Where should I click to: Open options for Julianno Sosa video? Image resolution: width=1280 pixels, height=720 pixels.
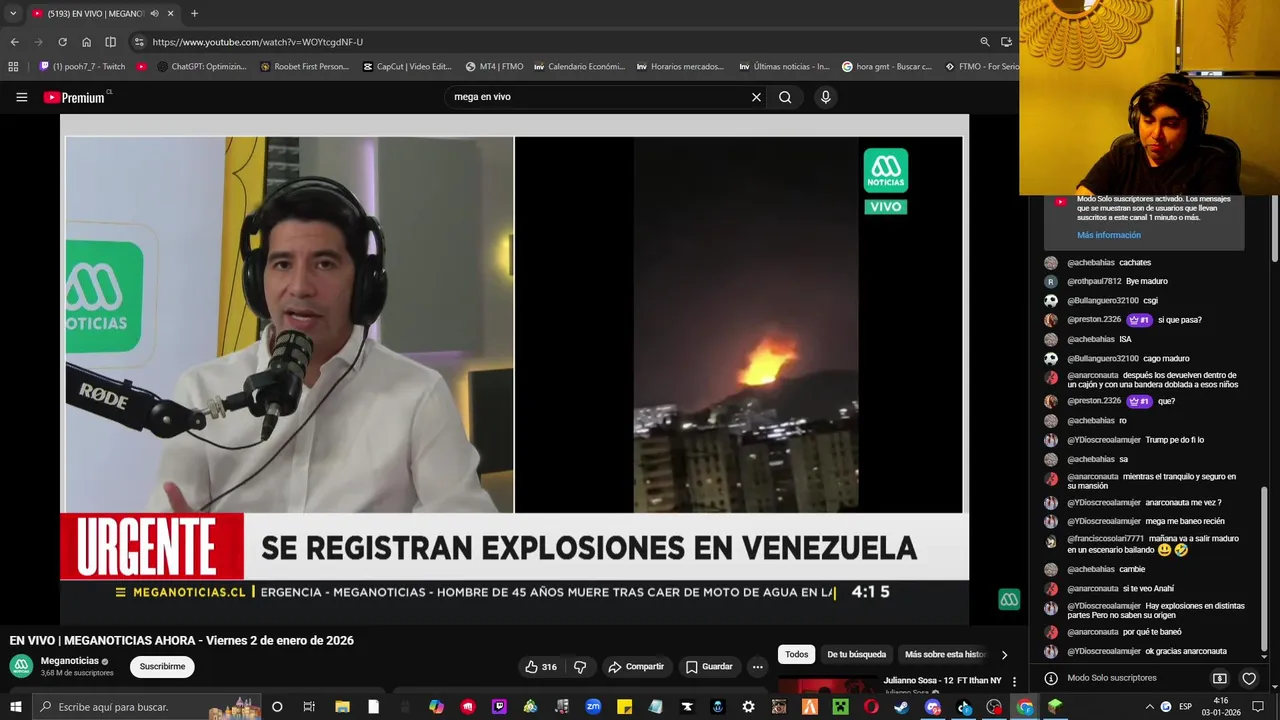coord(1014,681)
